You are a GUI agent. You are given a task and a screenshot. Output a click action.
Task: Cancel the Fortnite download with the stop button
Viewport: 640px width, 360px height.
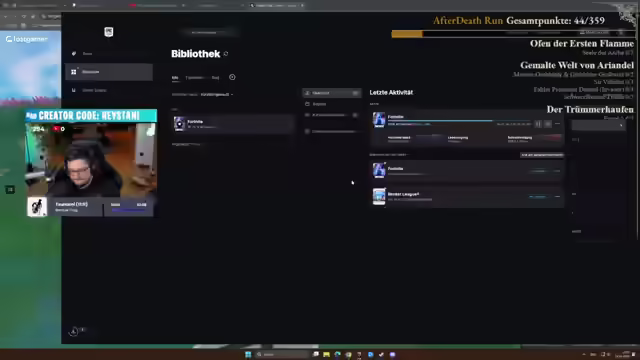(x=548, y=124)
